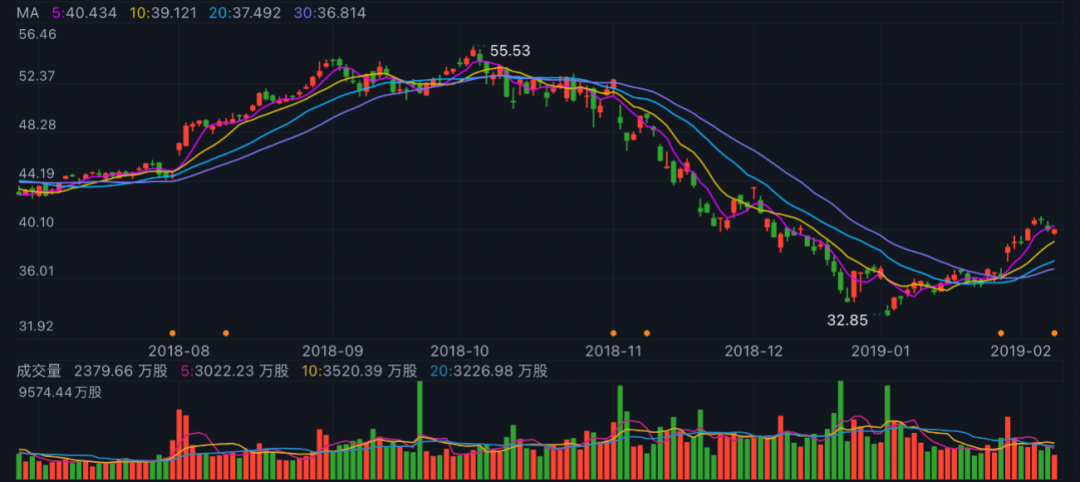
Task: Click the 2019-02 date label
Action: coord(1020,351)
